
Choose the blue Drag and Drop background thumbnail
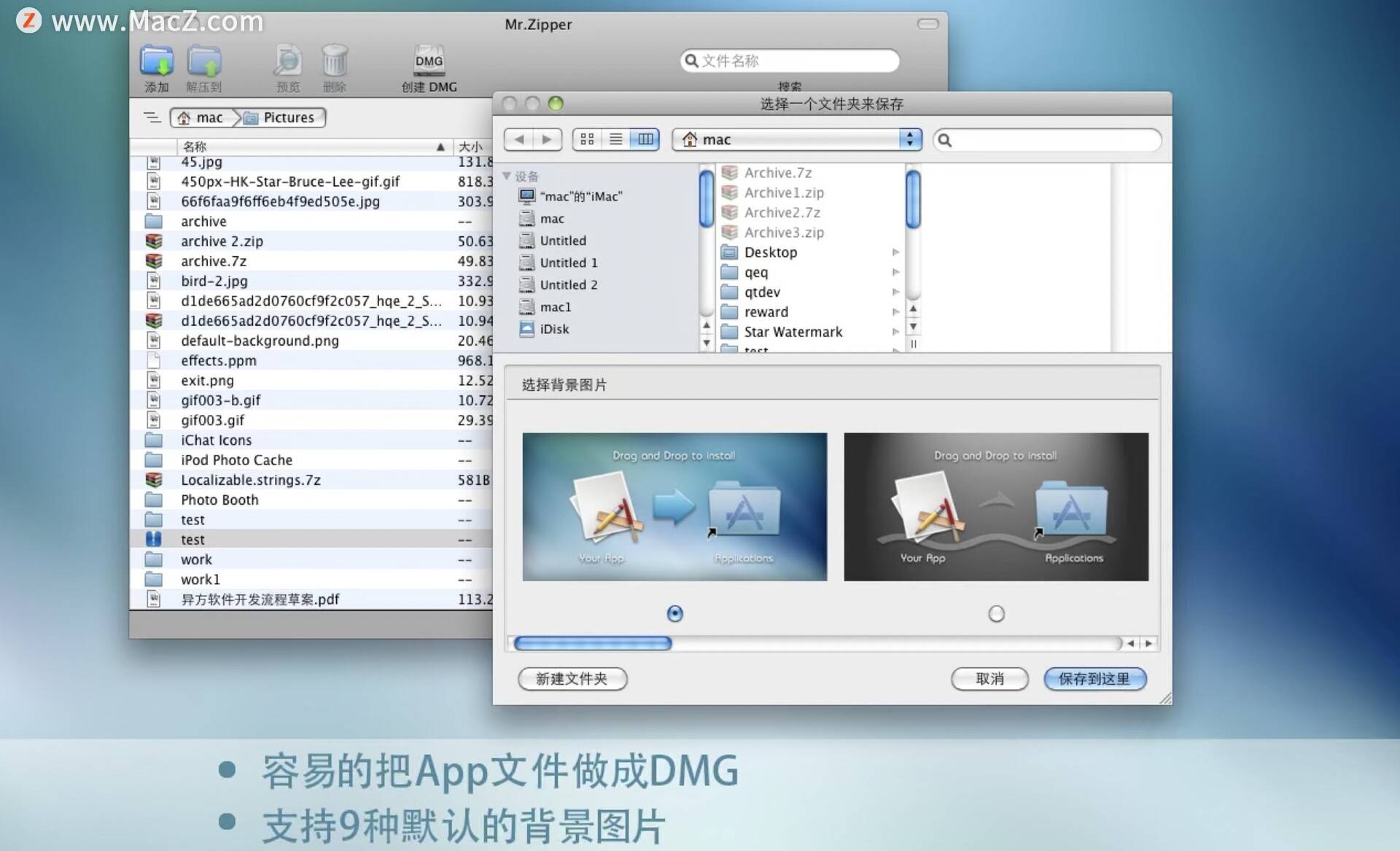[x=674, y=507]
